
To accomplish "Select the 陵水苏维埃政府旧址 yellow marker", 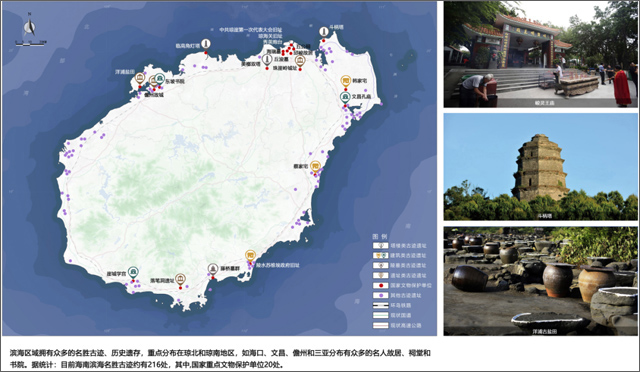I will pyautogui.click(x=250, y=256).
